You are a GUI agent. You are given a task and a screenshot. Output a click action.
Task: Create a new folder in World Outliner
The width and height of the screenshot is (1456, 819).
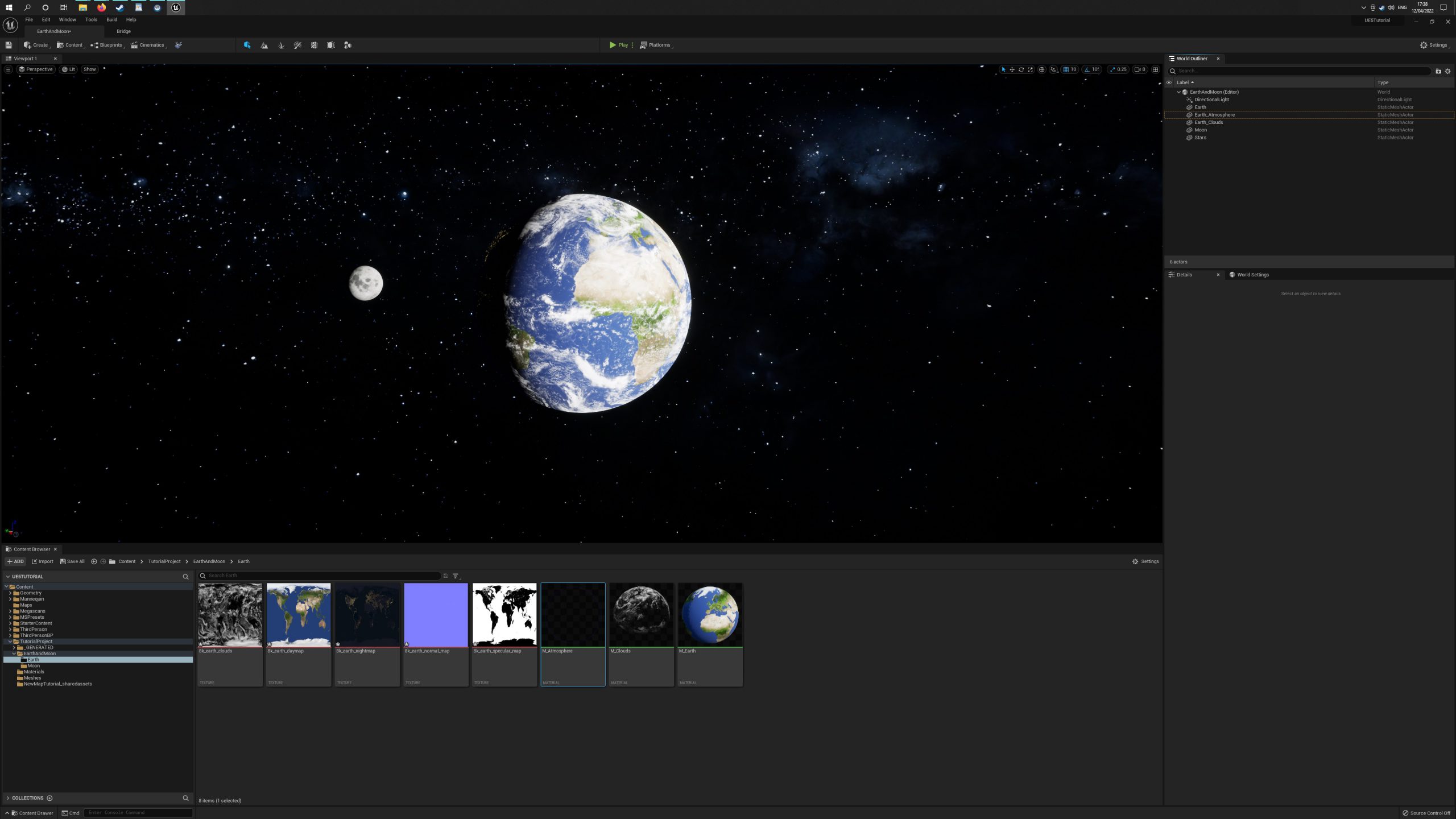(1438, 71)
